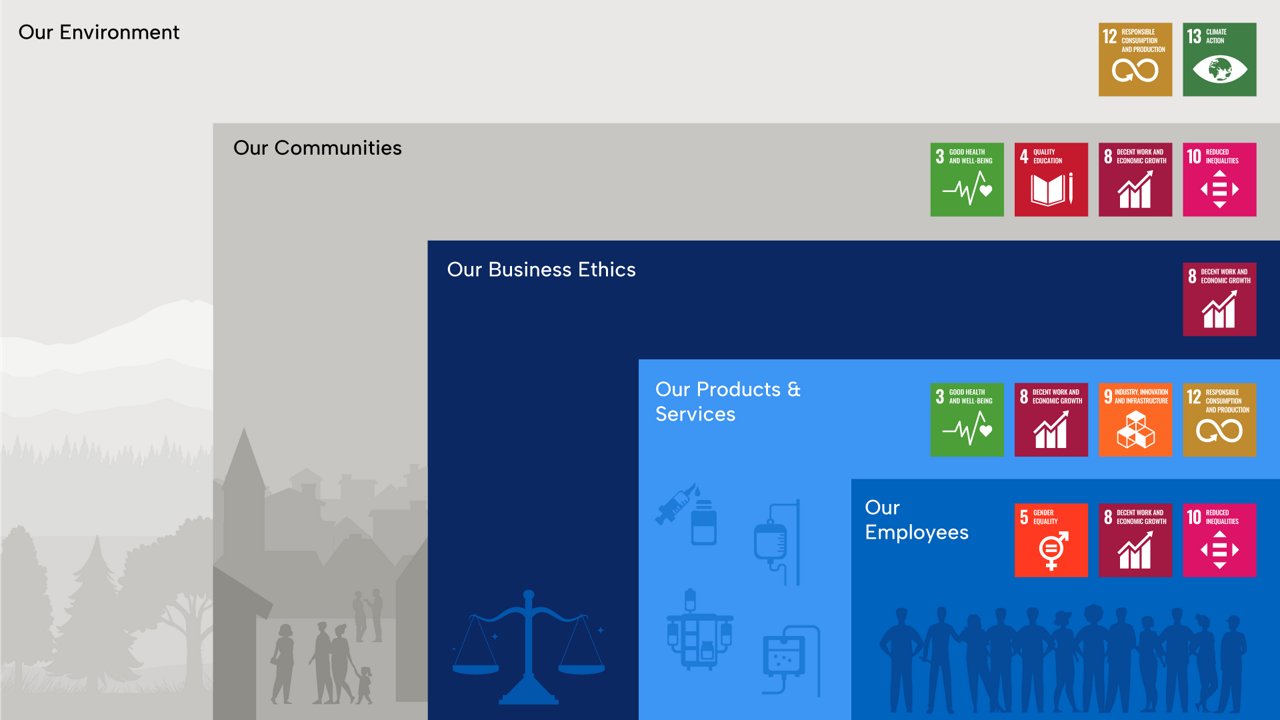Open the SDG 4 Quality Education icon

(x=1051, y=180)
